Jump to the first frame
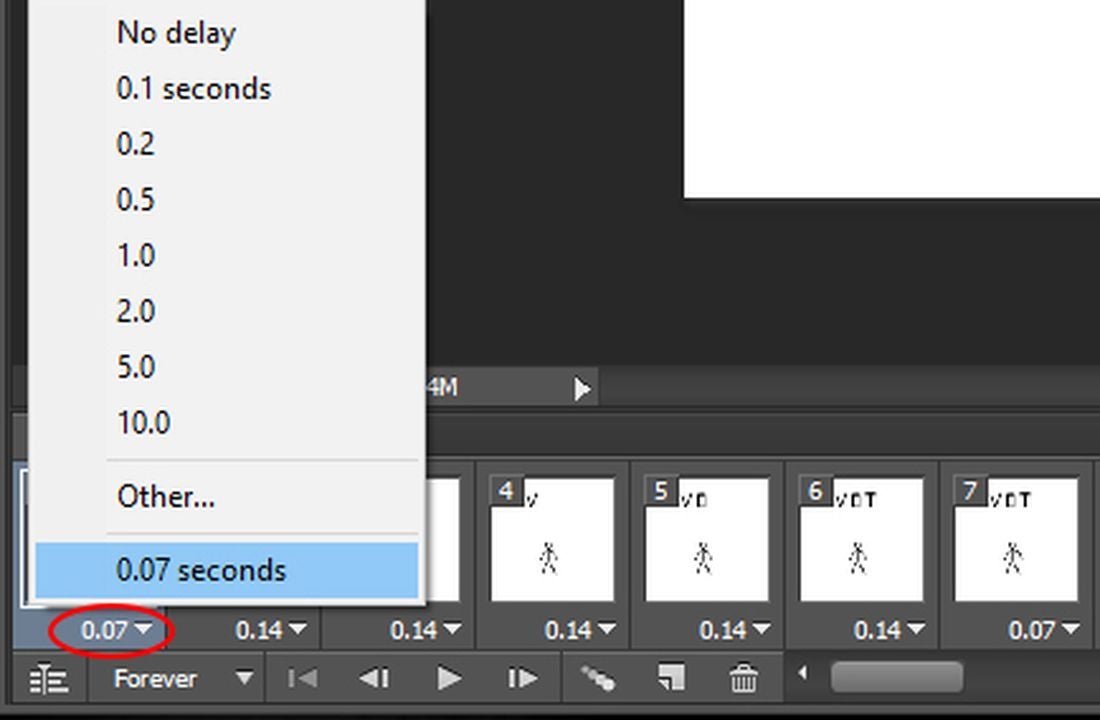The height and width of the screenshot is (720, 1100). (x=302, y=678)
